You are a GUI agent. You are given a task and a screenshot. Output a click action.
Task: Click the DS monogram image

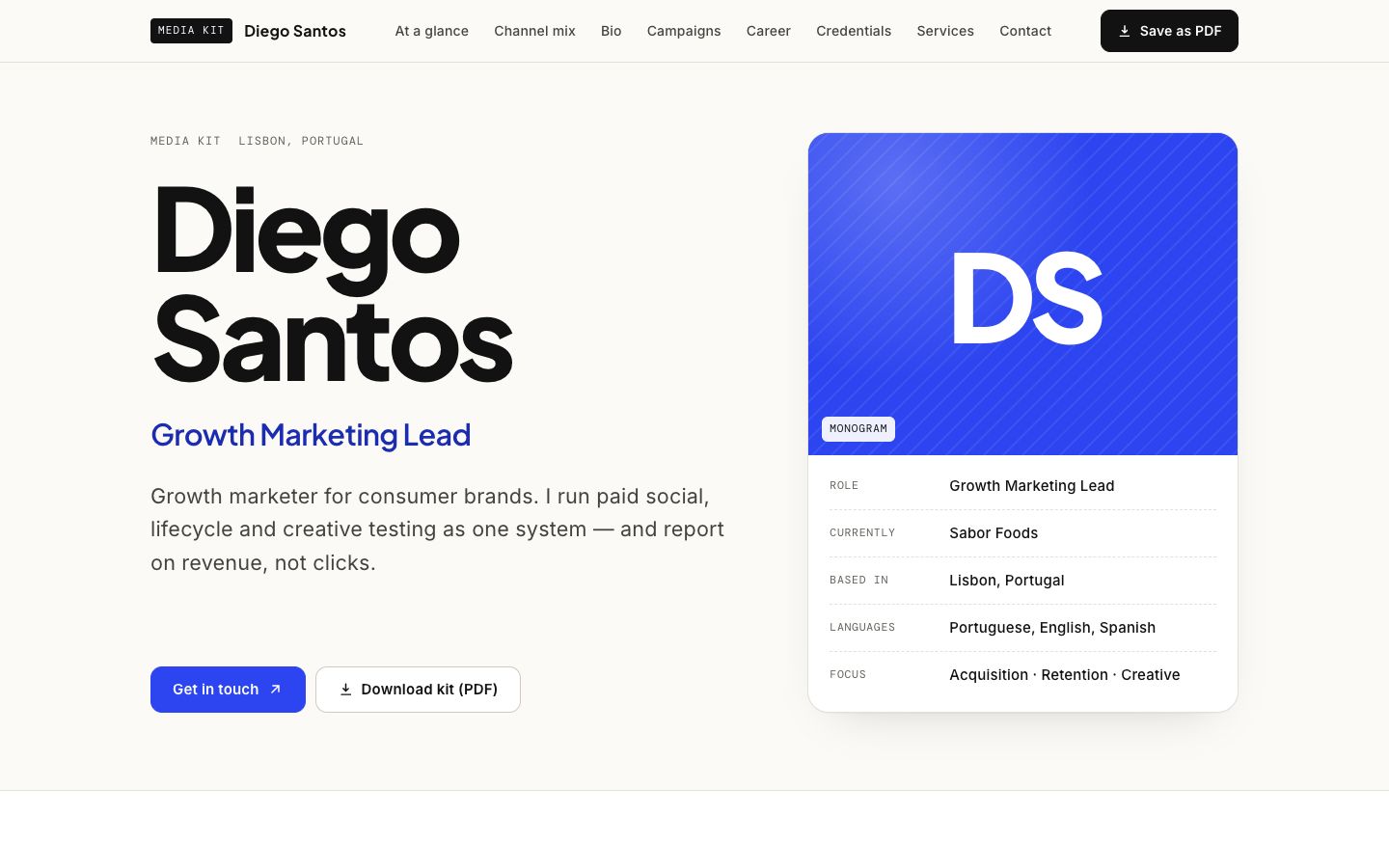tap(1022, 294)
